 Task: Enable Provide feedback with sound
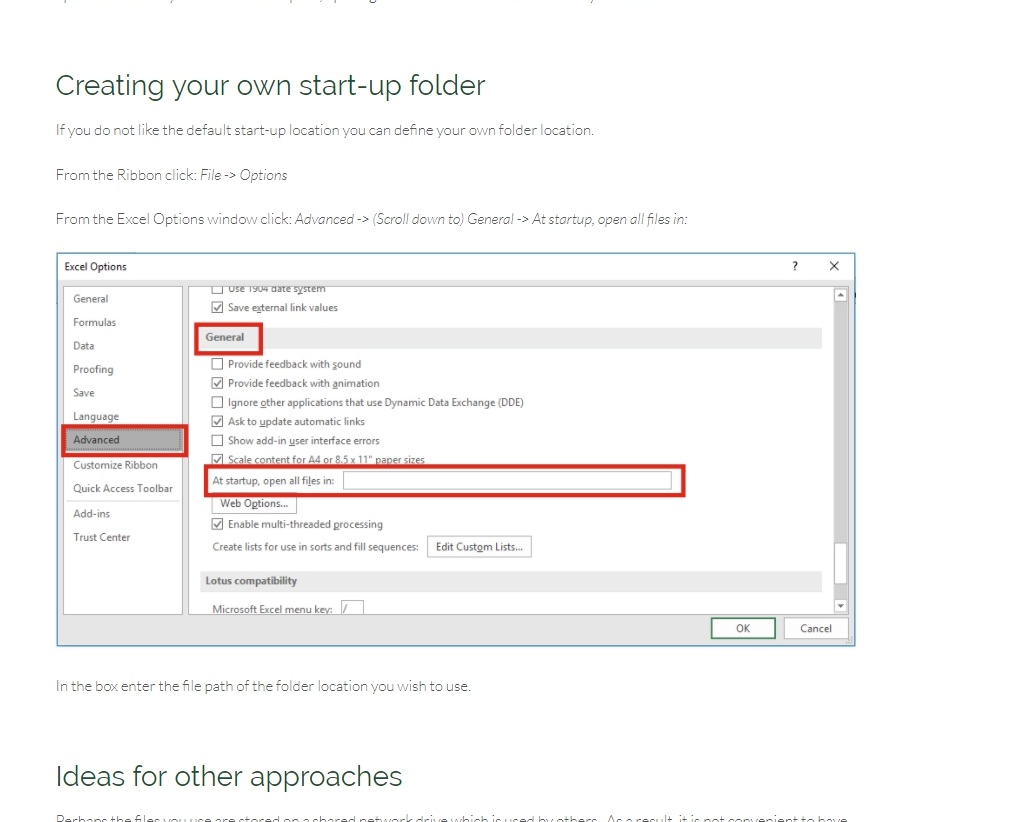click(218, 364)
